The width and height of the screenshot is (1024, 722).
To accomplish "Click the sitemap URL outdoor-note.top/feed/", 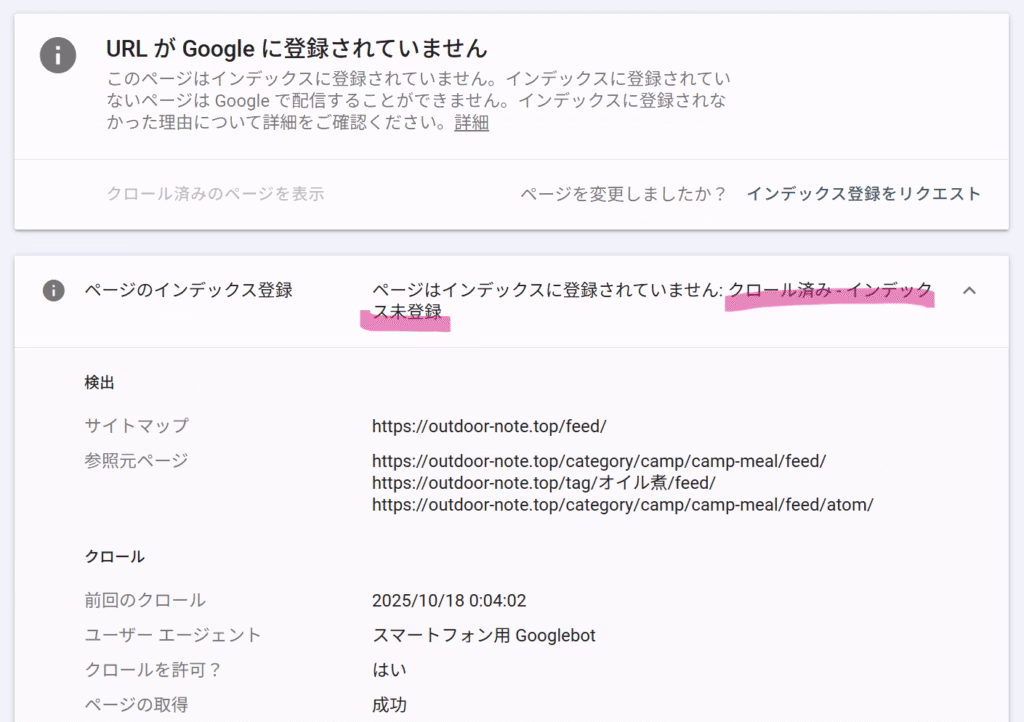I will pos(489,426).
